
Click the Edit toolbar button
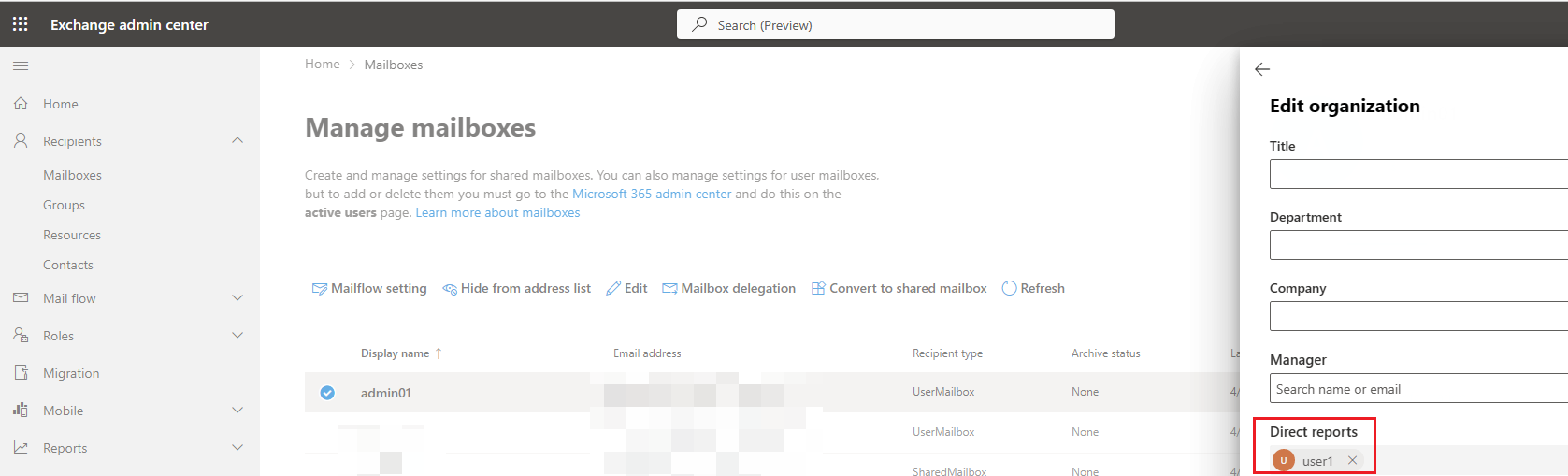[626, 288]
